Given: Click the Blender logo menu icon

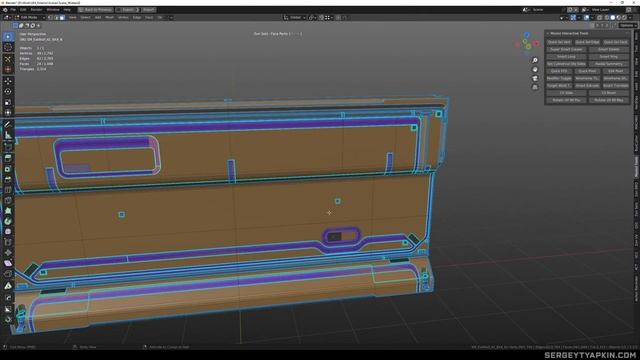Looking at the screenshot, I should 5,10.
